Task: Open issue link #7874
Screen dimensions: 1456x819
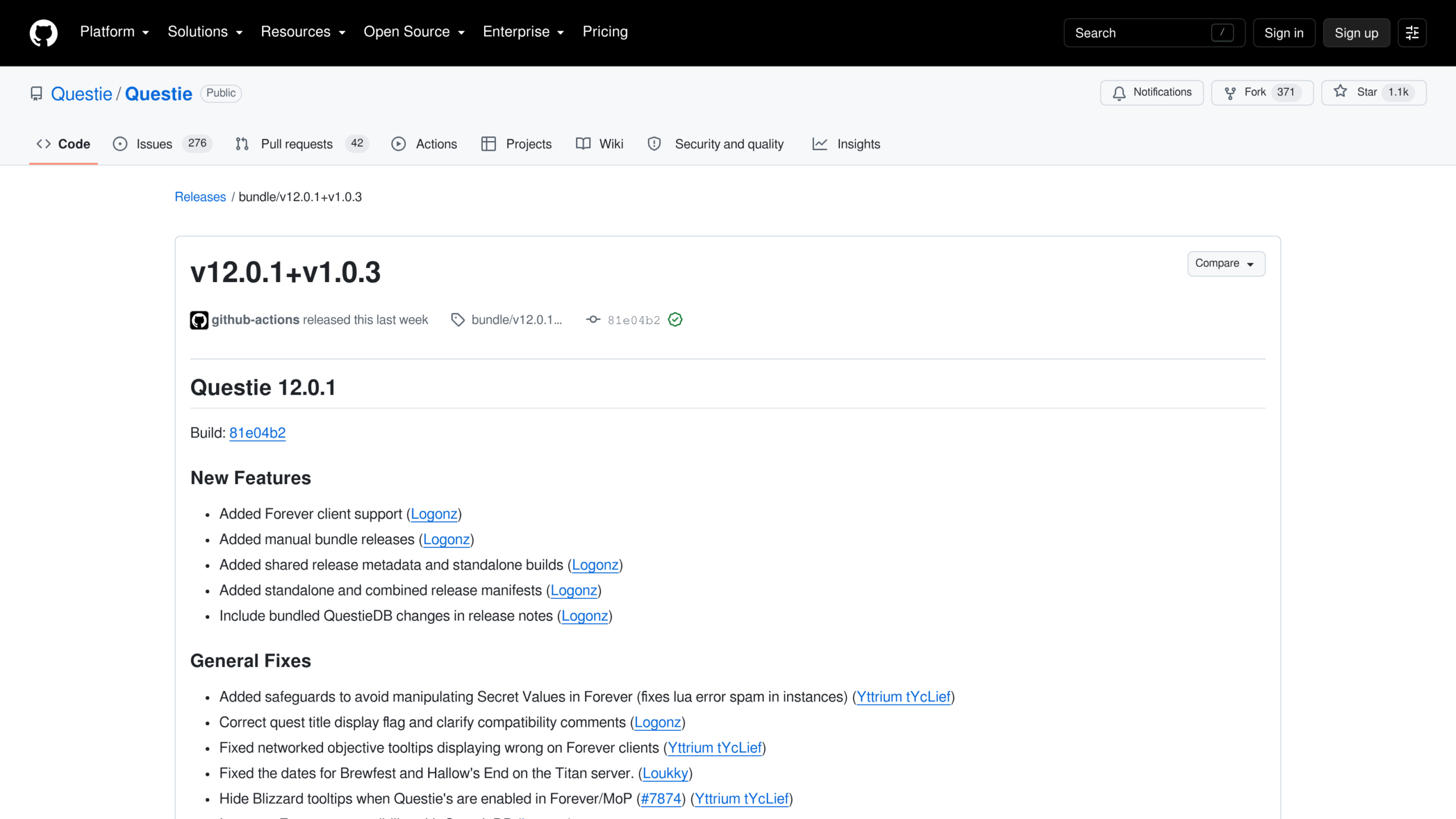Action: point(661,799)
